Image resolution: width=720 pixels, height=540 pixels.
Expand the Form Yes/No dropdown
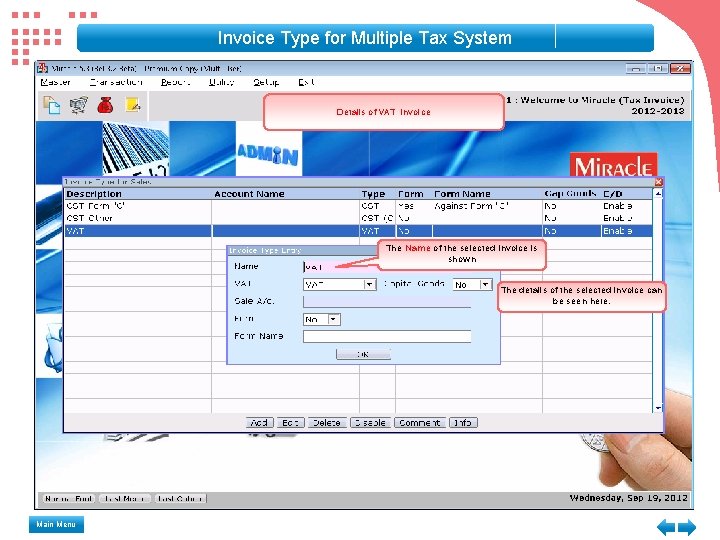coord(334,320)
